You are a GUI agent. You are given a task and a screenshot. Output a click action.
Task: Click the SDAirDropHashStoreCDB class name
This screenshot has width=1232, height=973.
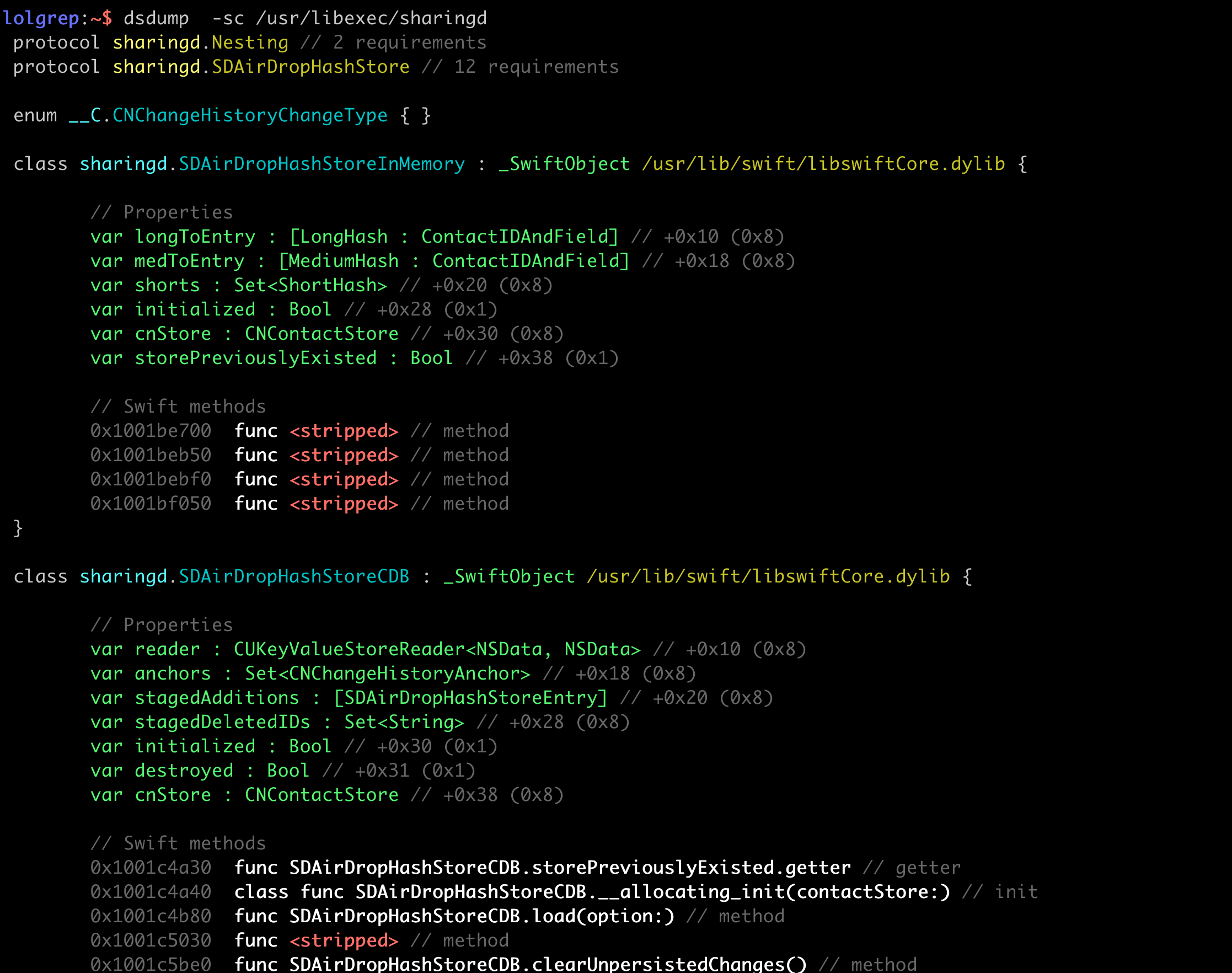(x=294, y=576)
